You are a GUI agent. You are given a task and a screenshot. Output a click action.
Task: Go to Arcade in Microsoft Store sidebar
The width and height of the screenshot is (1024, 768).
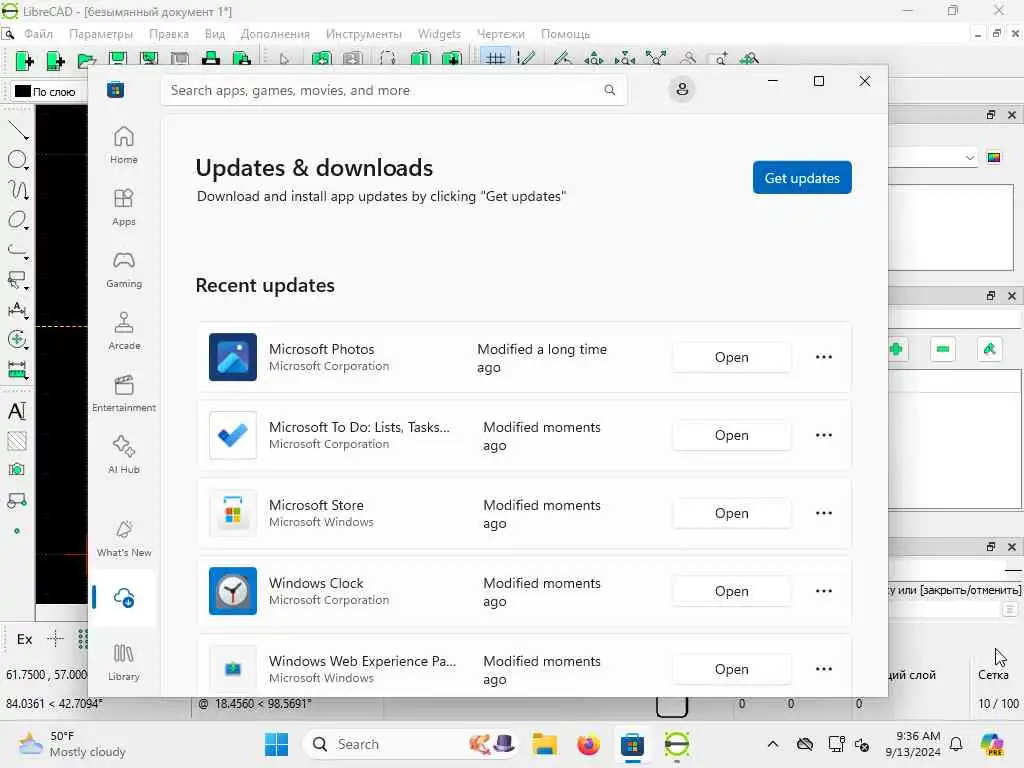click(123, 331)
